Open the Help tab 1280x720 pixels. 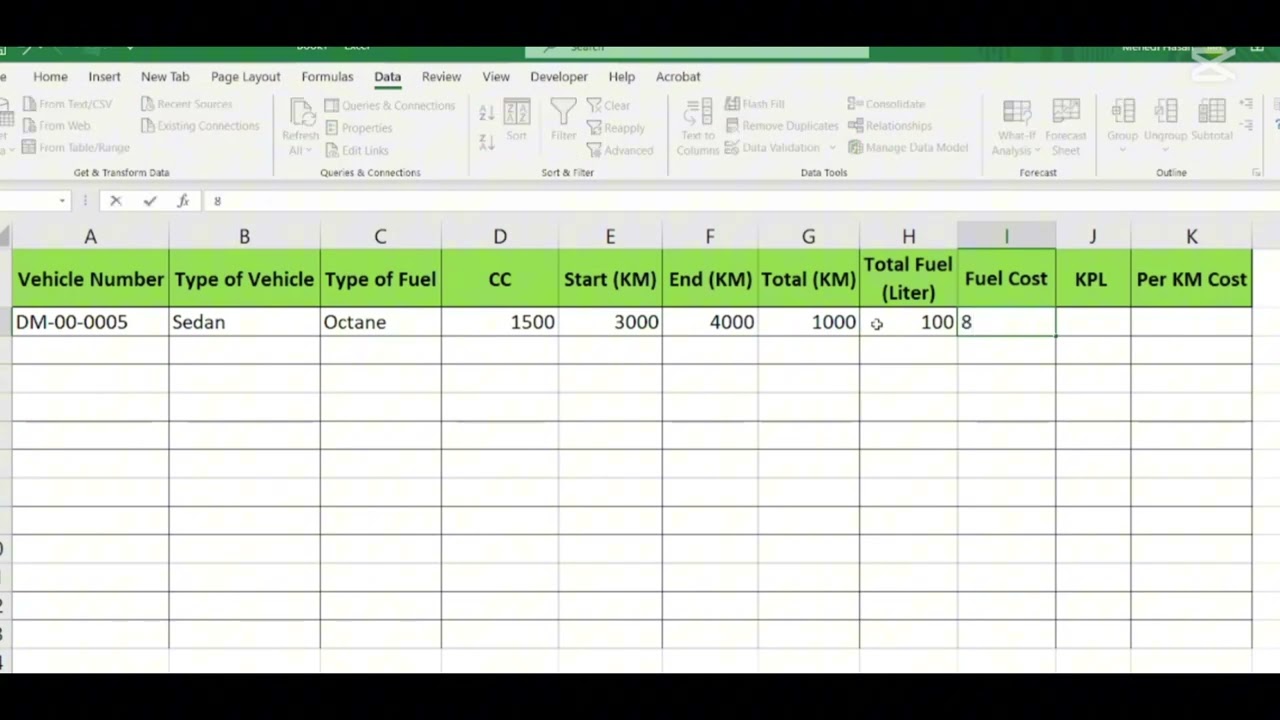click(622, 77)
